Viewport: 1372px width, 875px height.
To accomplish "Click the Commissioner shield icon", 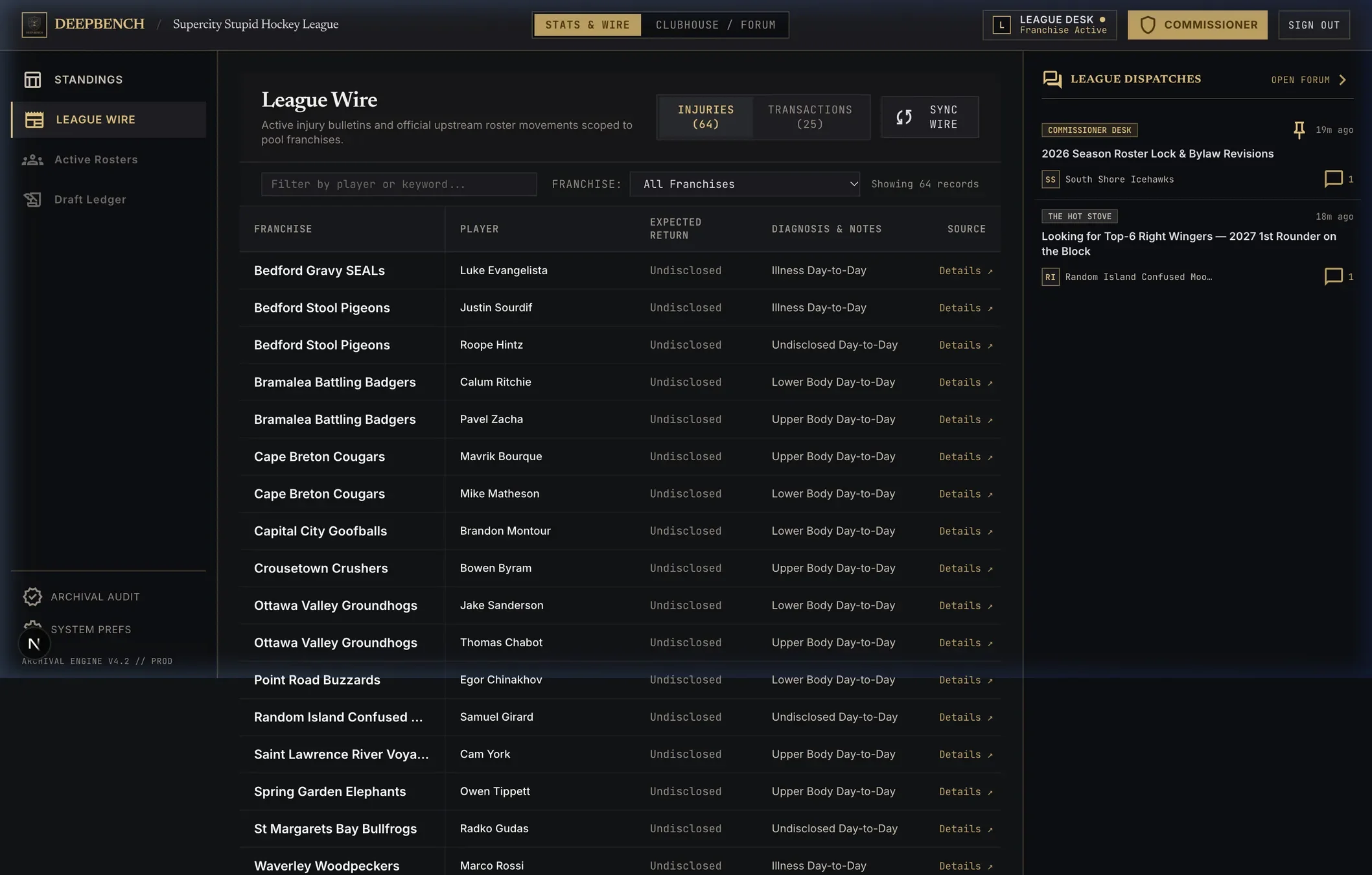I will [1148, 25].
